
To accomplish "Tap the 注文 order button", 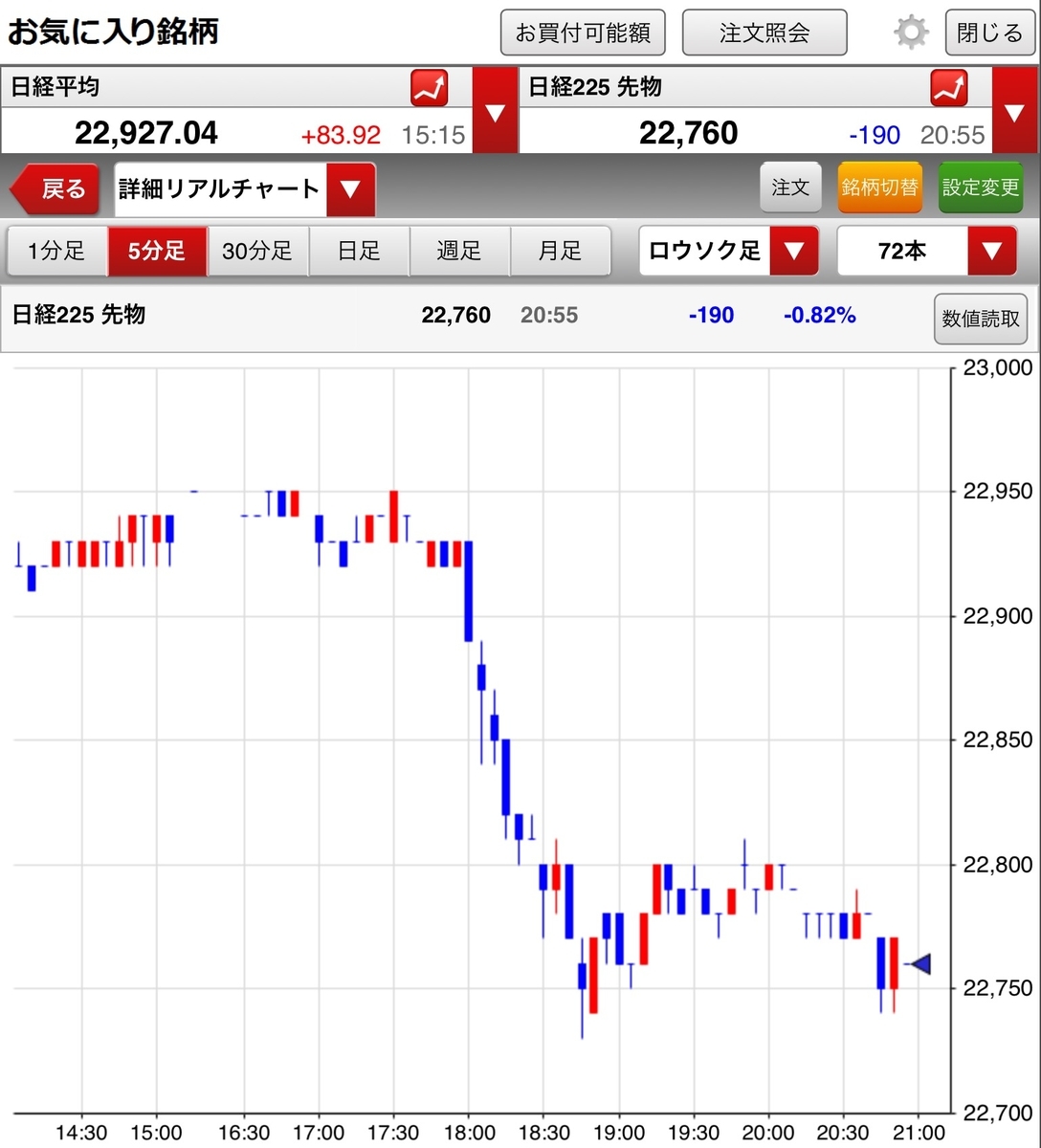I will point(791,188).
